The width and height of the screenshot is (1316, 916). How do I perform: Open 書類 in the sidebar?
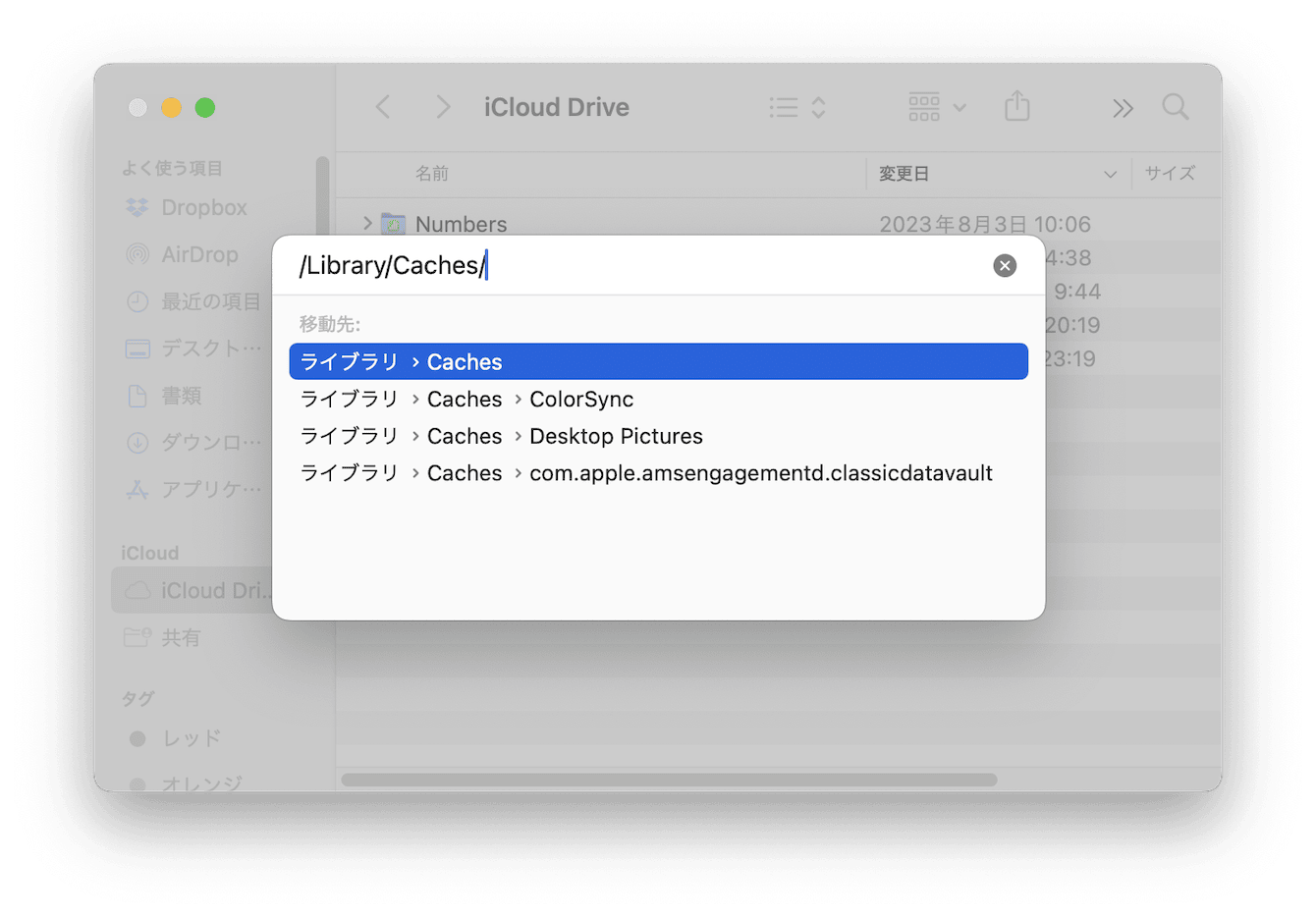point(164,396)
